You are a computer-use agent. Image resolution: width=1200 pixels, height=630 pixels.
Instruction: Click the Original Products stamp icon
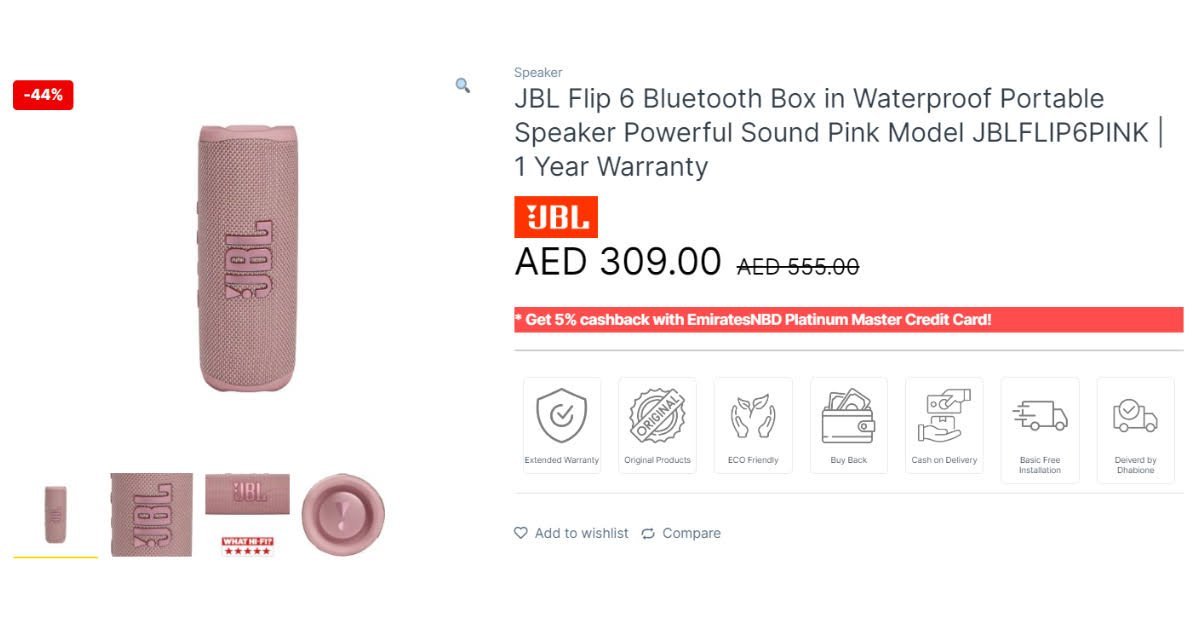point(657,415)
